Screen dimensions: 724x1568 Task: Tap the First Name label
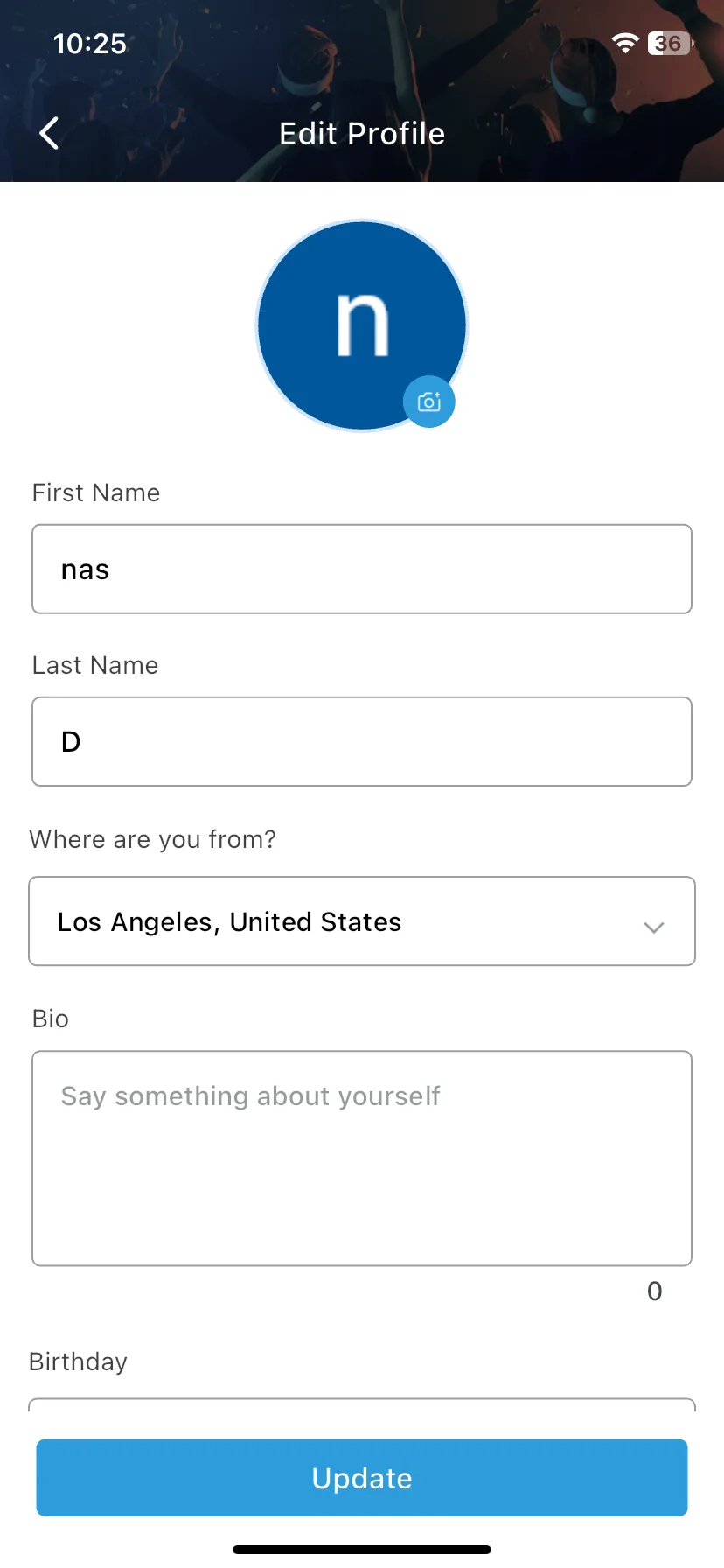pyautogui.click(x=96, y=493)
